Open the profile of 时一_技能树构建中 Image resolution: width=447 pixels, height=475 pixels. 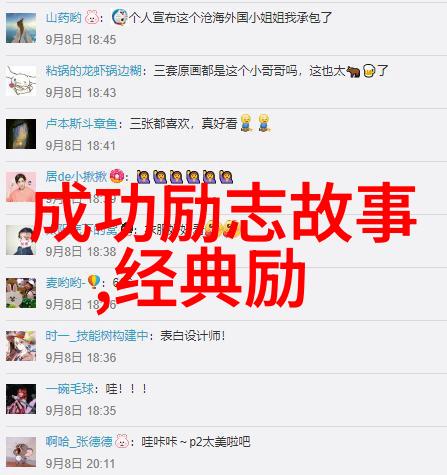[97, 335]
